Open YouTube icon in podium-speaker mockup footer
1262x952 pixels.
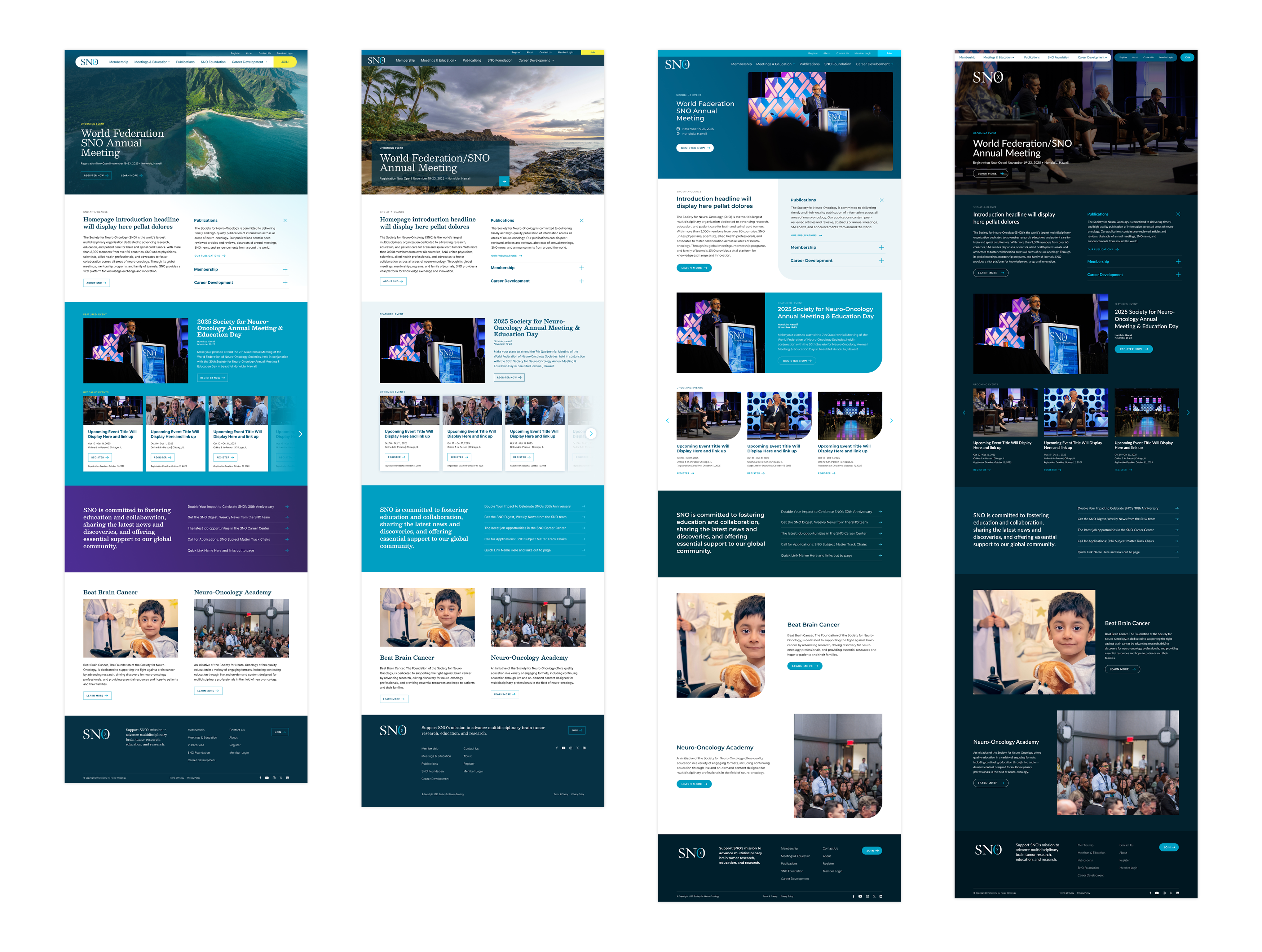click(x=860, y=896)
